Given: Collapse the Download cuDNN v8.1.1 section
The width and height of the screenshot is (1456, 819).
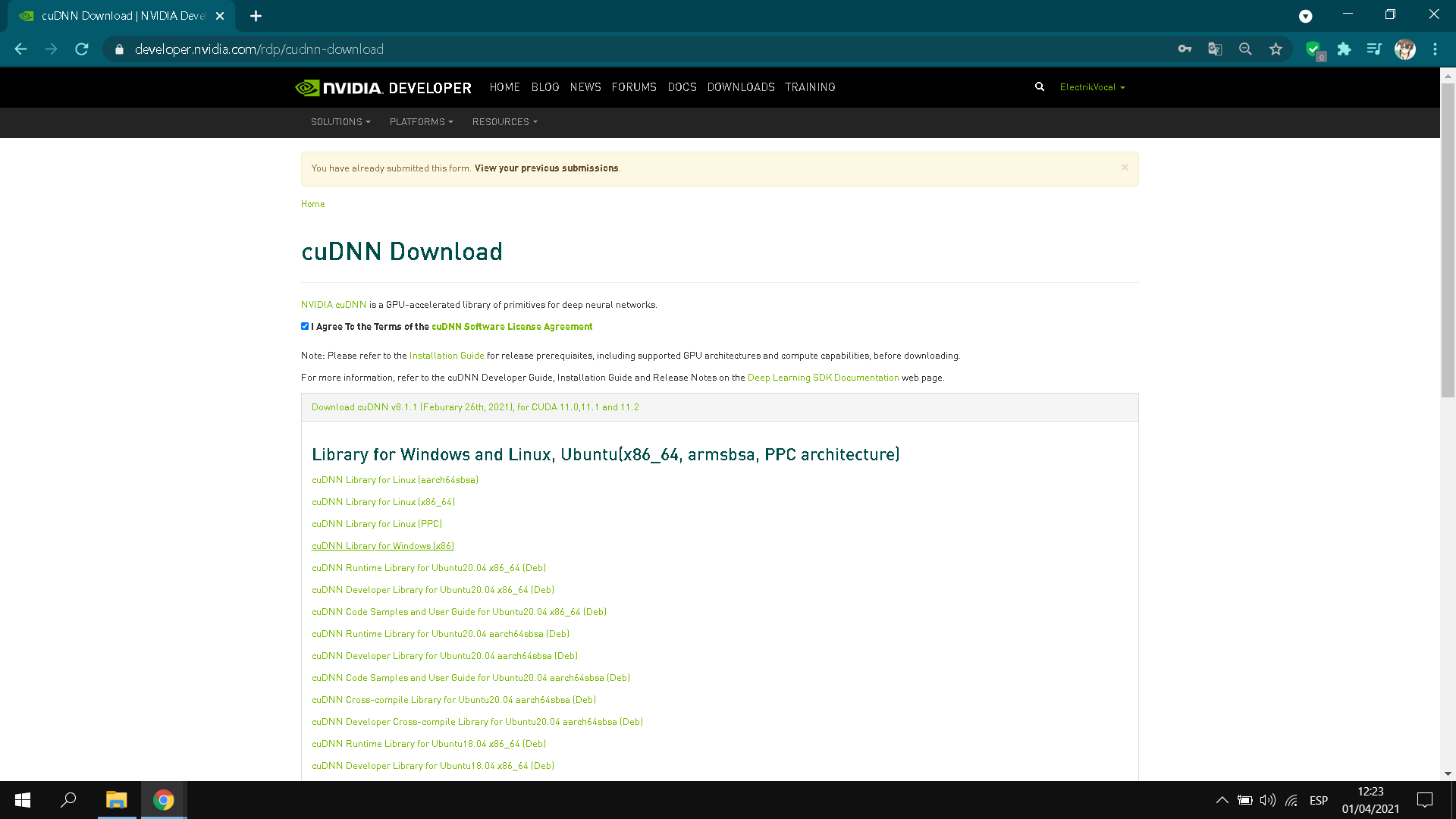Looking at the screenshot, I should (475, 407).
